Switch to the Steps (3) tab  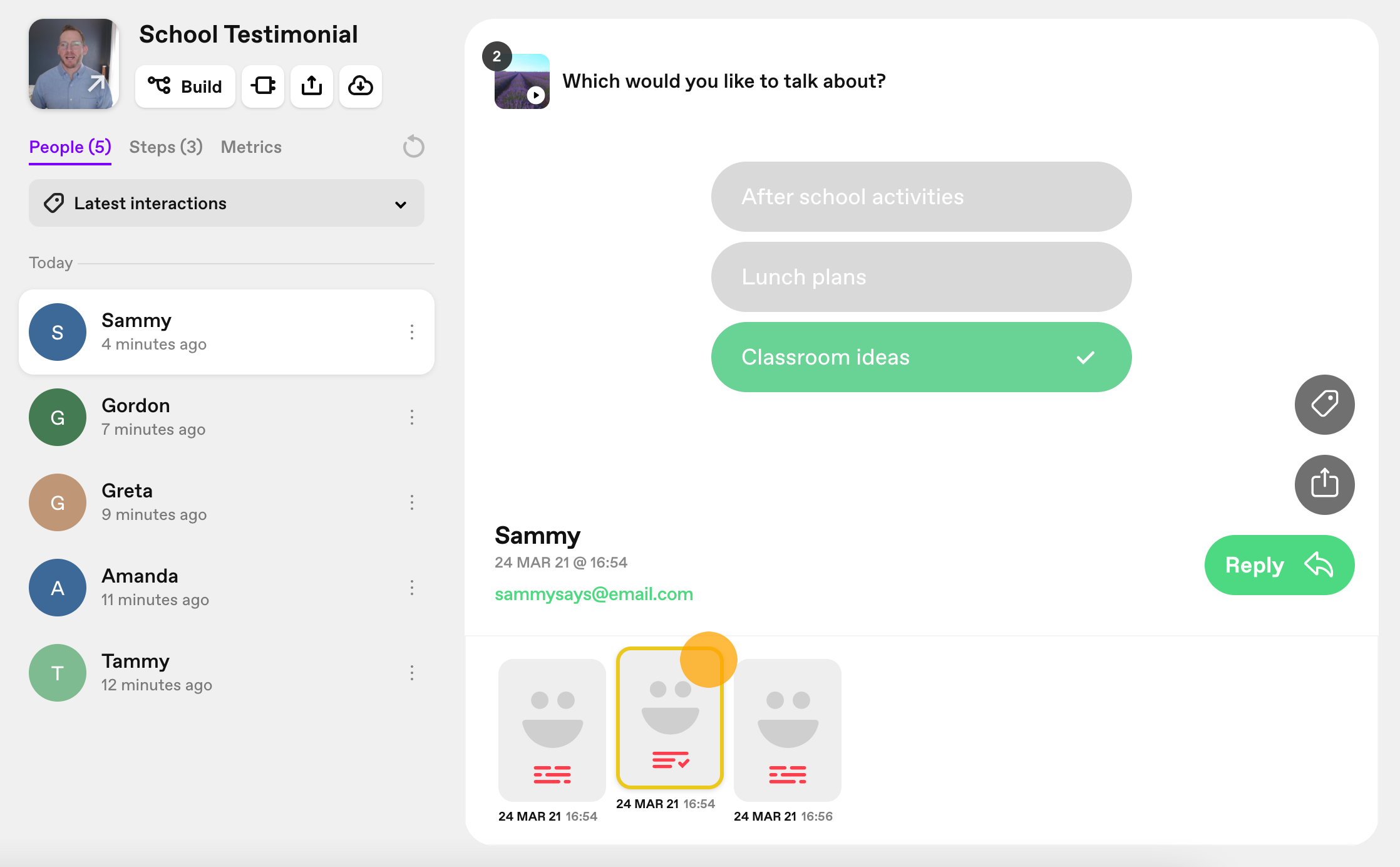[166, 147]
